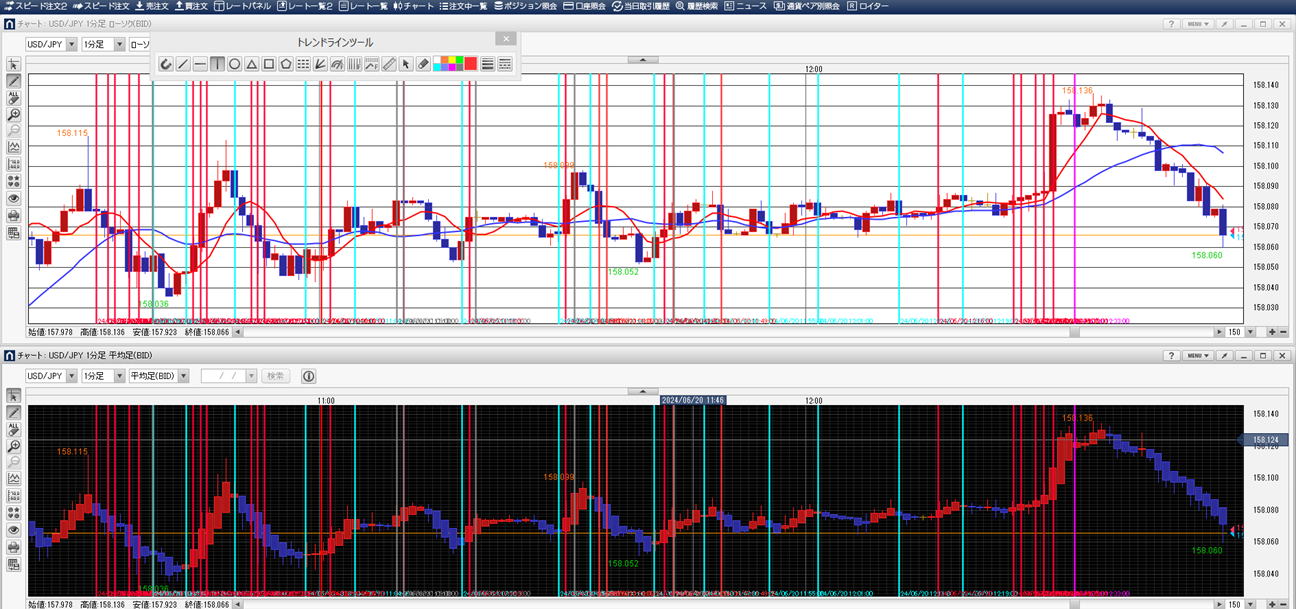1296x609 pixels.
Task: Open the line style selector
Action: pyautogui.click(x=504, y=64)
